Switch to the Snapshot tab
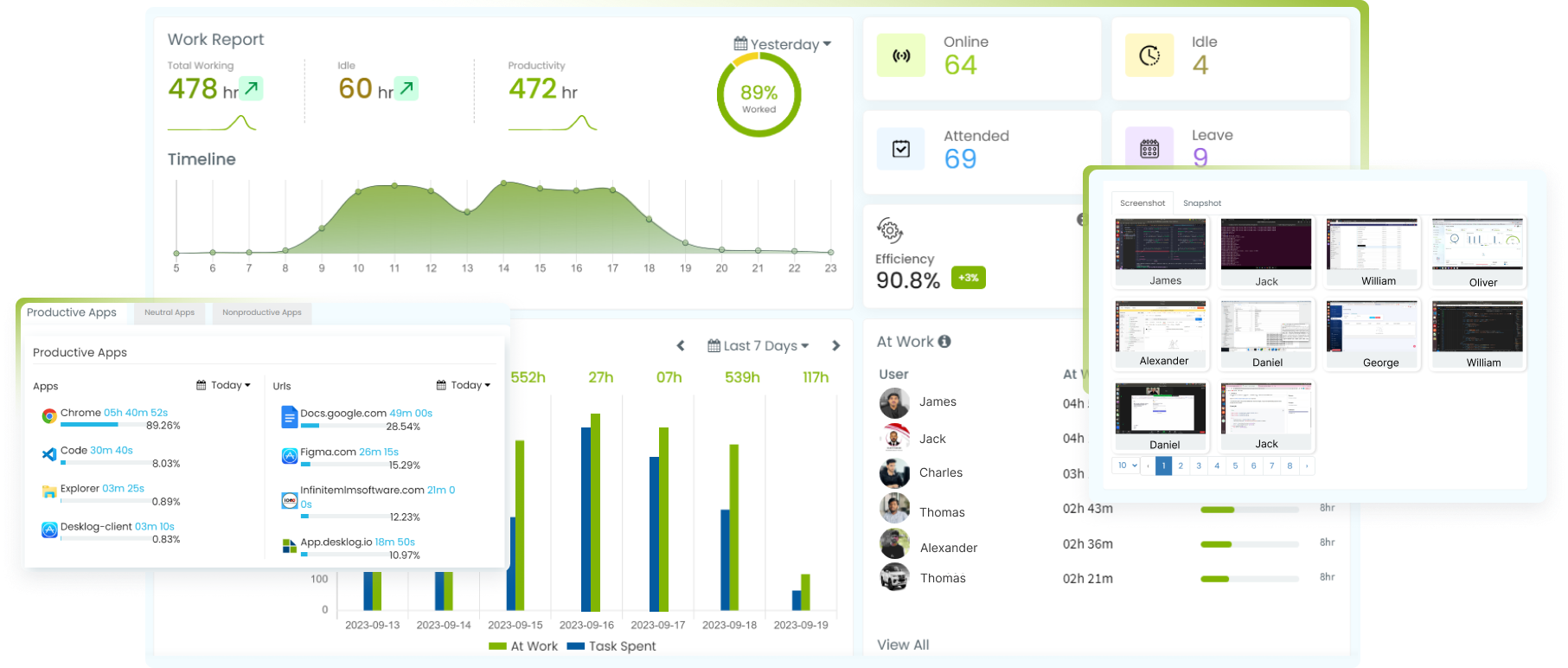The image size is (1568, 668). (1202, 203)
